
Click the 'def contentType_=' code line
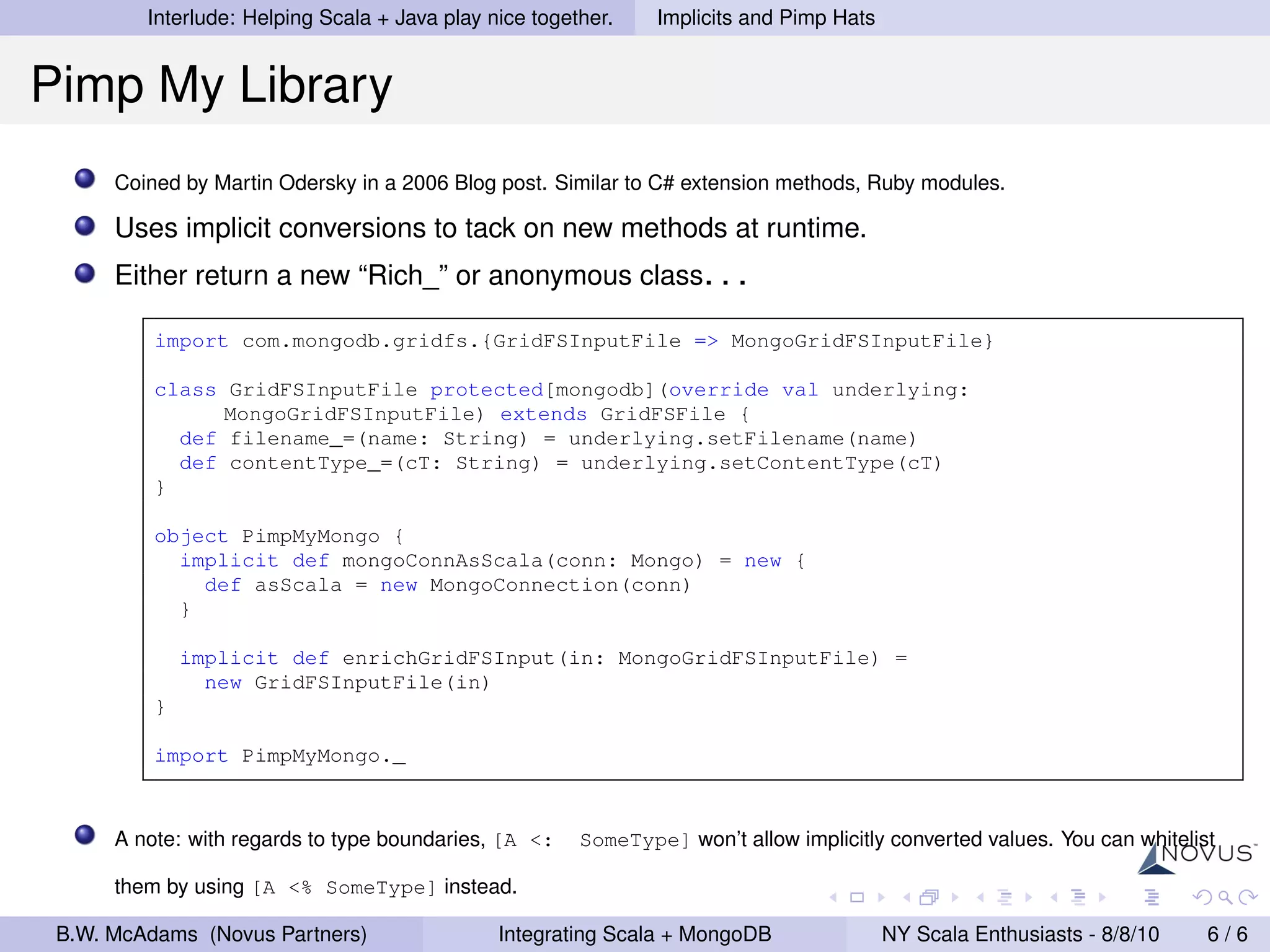(561, 464)
